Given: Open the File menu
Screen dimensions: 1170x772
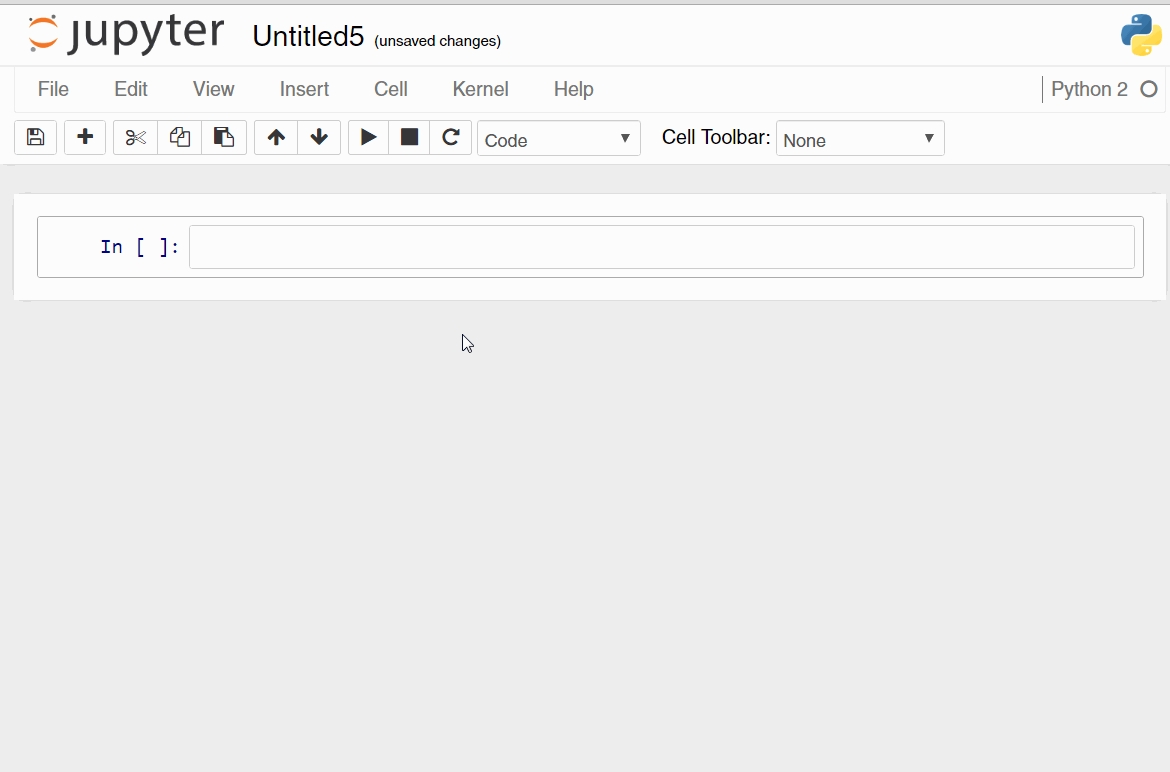Looking at the screenshot, I should pyautogui.click(x=53, y=89).
